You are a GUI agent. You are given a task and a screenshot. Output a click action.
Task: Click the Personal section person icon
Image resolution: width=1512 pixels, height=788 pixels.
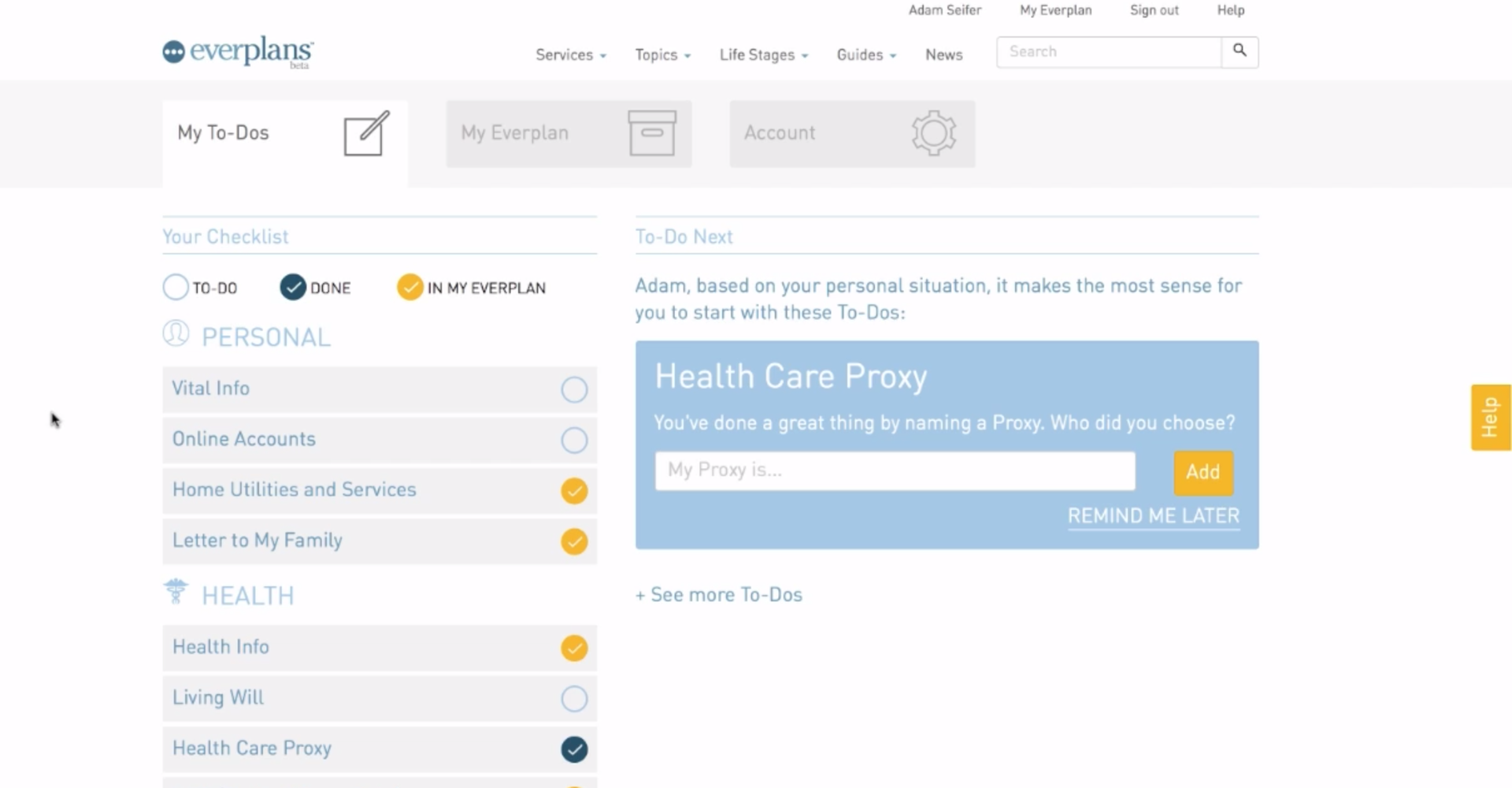click(x=176, y=334)
